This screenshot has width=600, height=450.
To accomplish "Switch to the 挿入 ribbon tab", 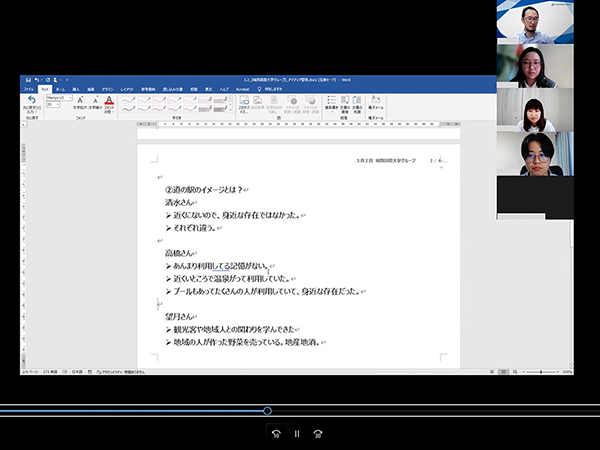I will click(76, 89).
